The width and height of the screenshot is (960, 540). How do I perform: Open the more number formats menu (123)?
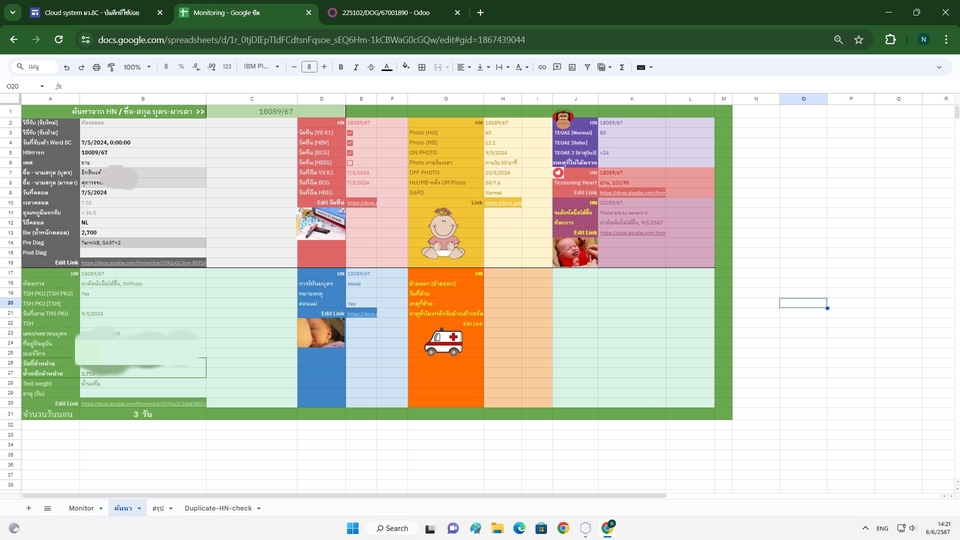227,67
